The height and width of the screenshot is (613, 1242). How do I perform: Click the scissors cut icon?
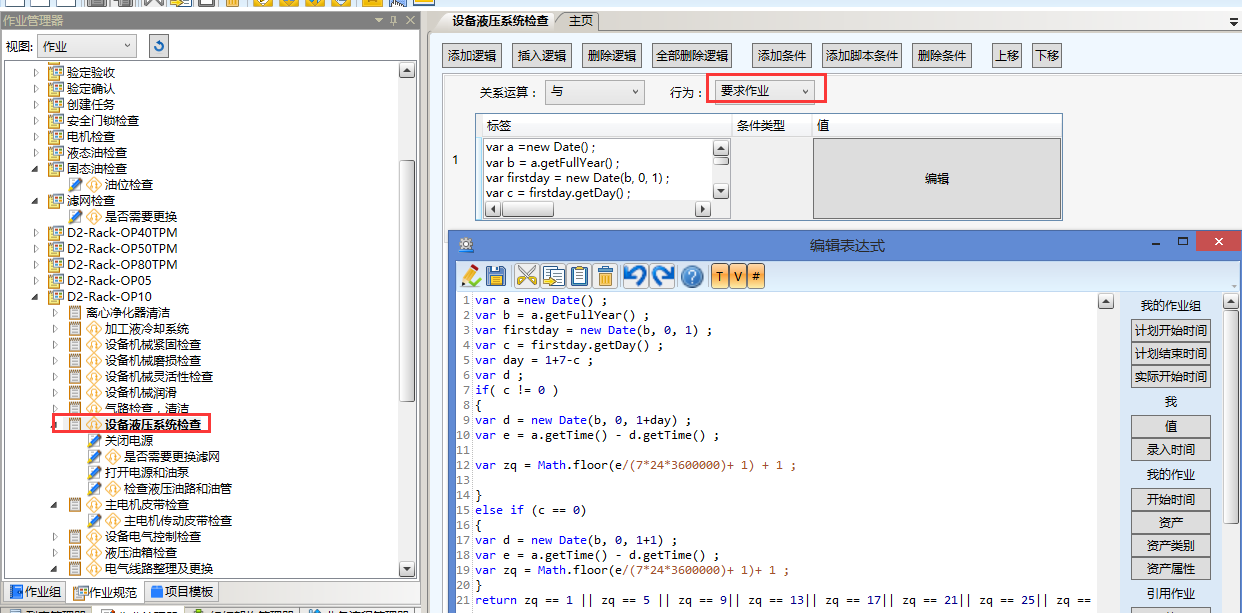[527, 277]
